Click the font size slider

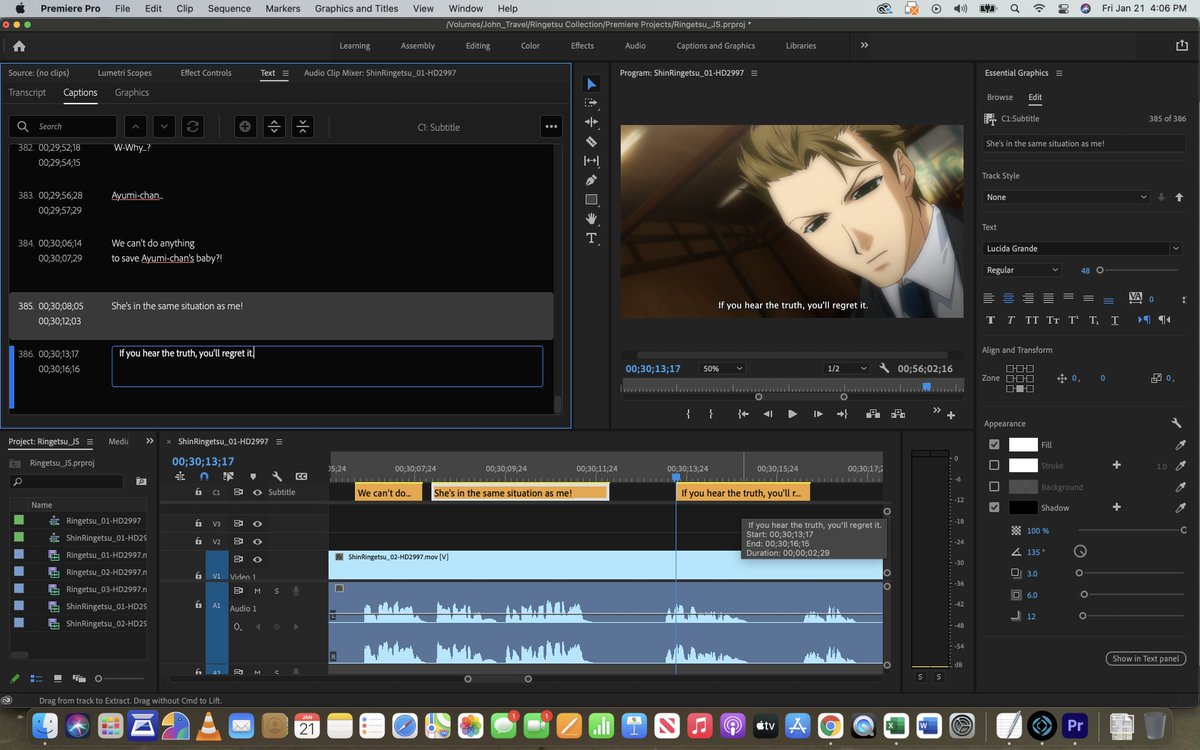[x=1138, y=270]
